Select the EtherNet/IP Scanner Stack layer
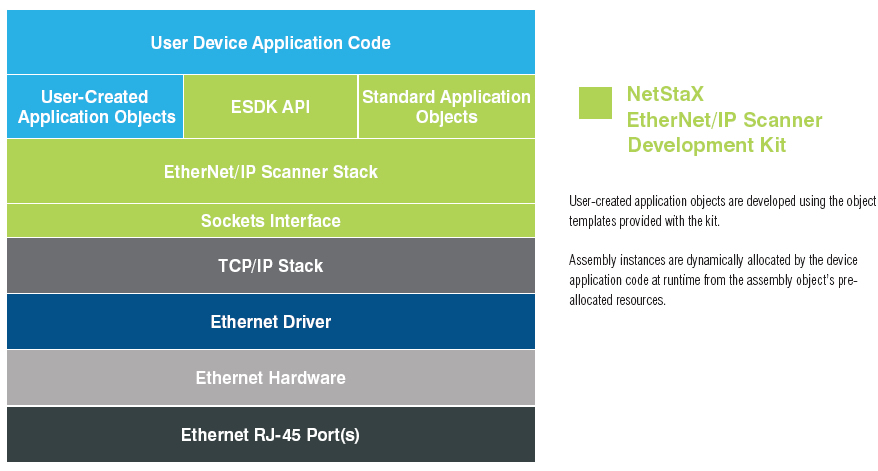878x471 pixels. tap(270, 171)
